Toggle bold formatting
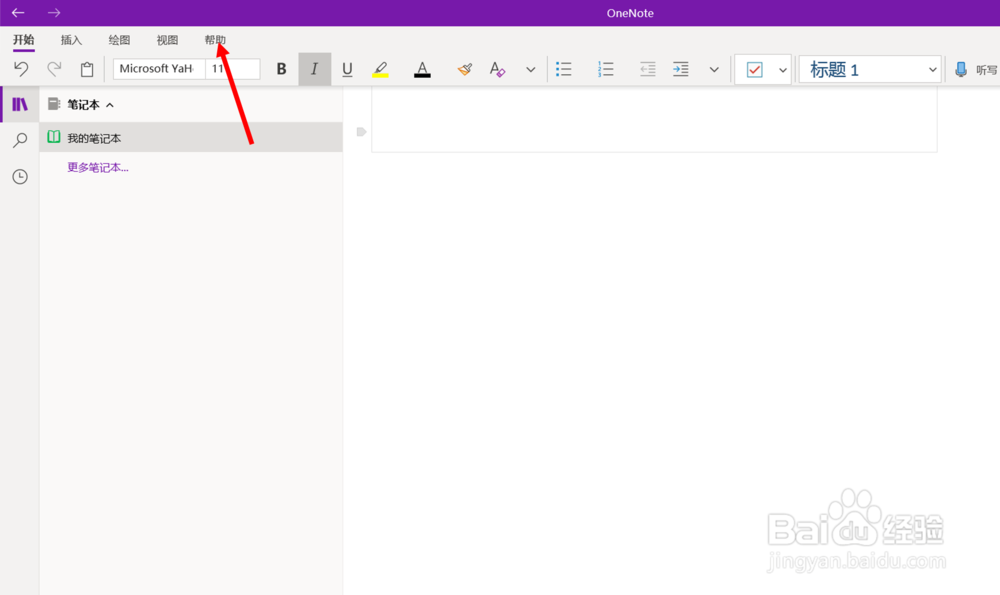Viewport: 1000px width, 595px height. coord(281,69)
